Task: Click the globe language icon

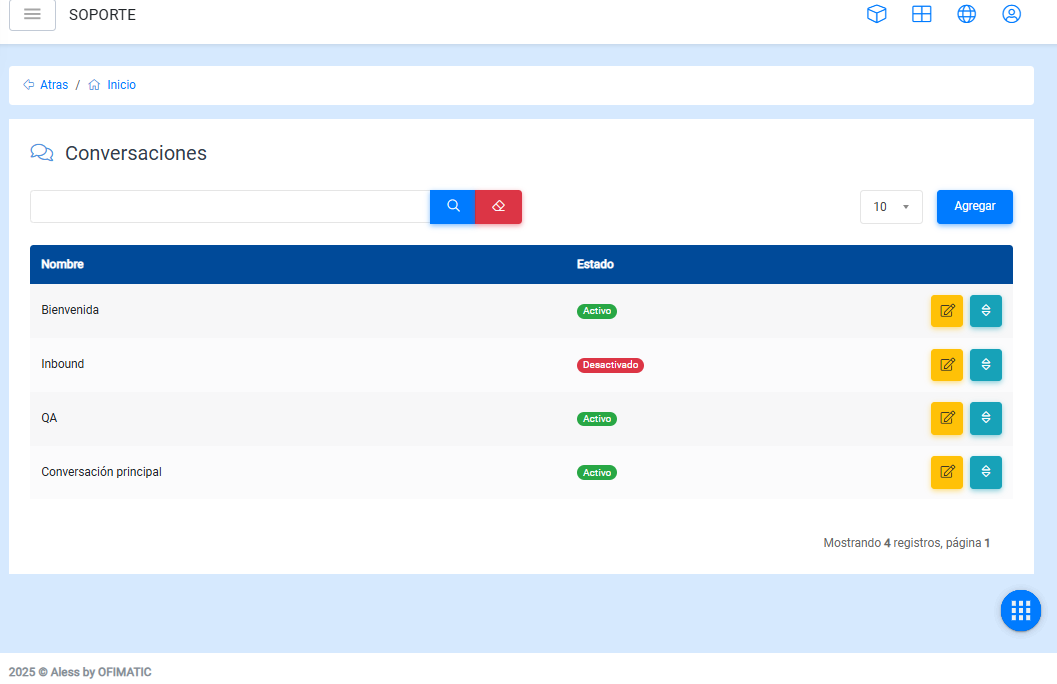Action: click(x=966, y=15)
